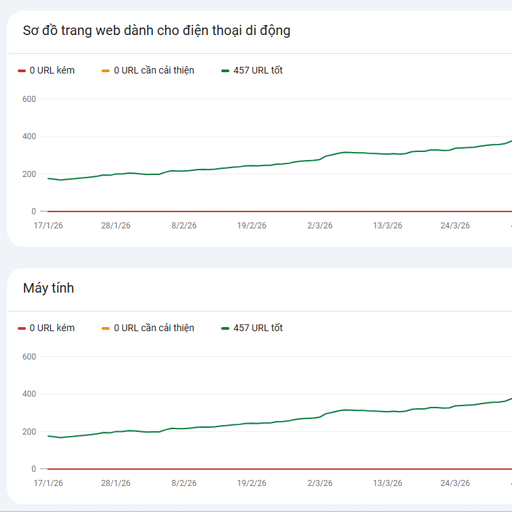Toggle '457 URL tốt' legend in mobile chart
512x512 pixels.
click(252, 70)
